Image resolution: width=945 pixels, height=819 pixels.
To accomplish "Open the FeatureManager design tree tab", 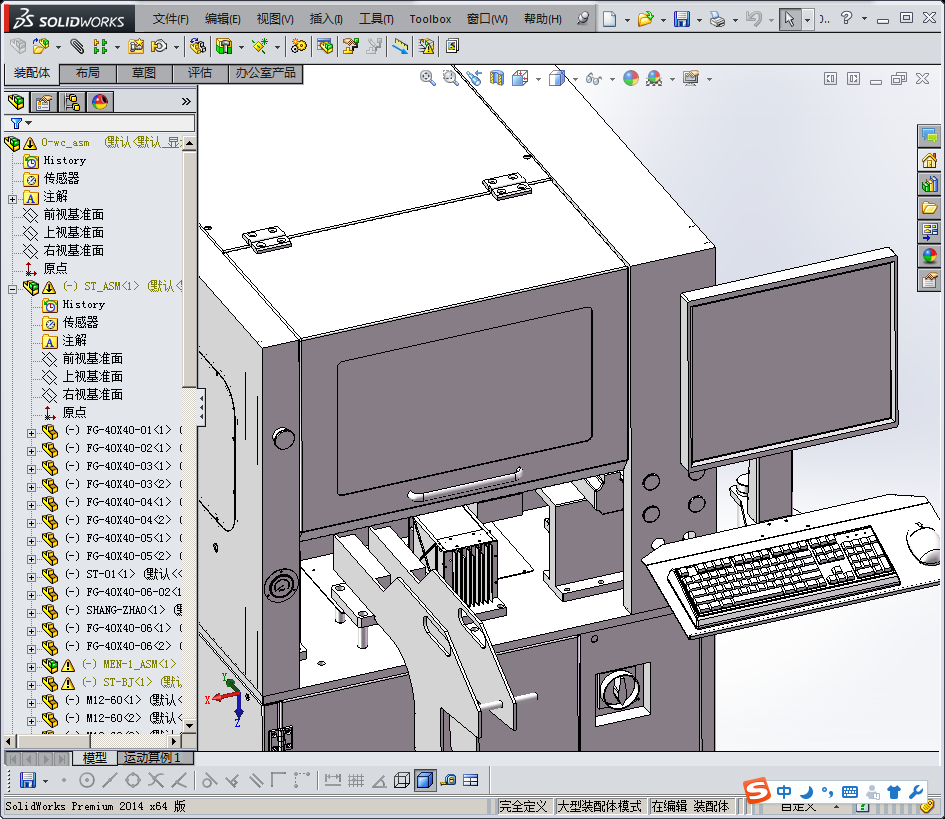I will [16, 101].
